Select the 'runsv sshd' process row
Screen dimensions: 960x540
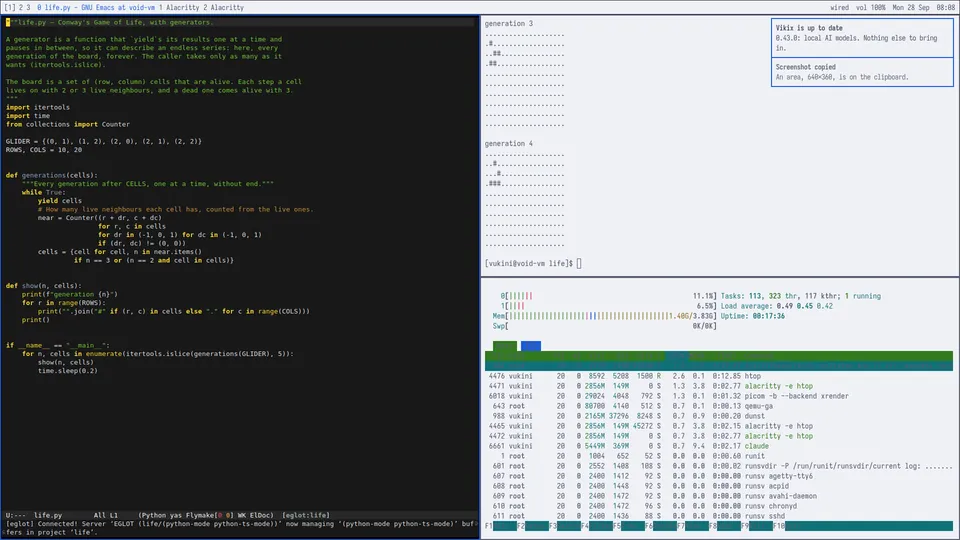pyautogui.click(x=719, y=516)
